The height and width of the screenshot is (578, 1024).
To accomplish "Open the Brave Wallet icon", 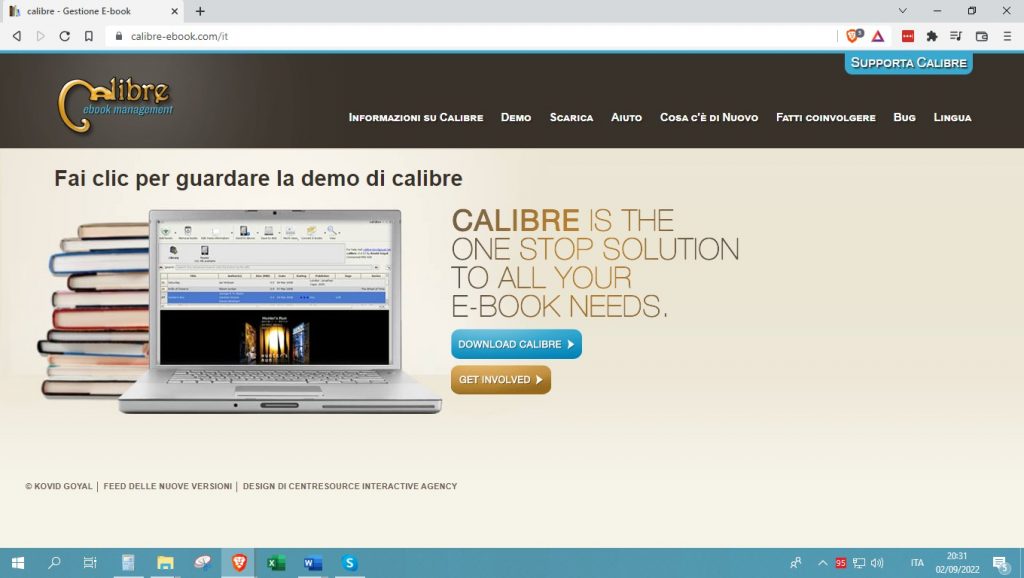I will (983, 34).
